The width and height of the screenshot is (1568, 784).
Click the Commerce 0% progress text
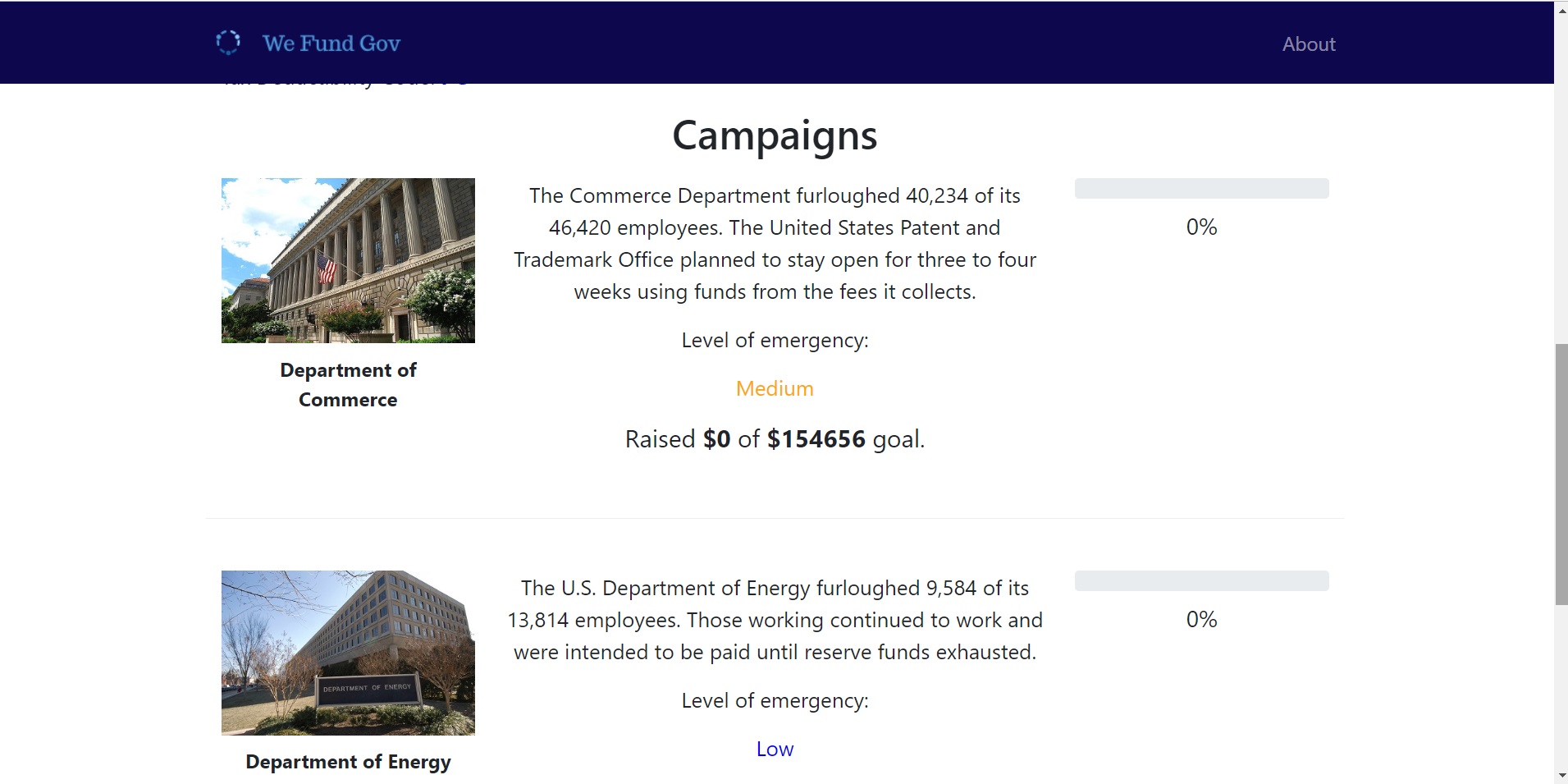point(1201,227)
